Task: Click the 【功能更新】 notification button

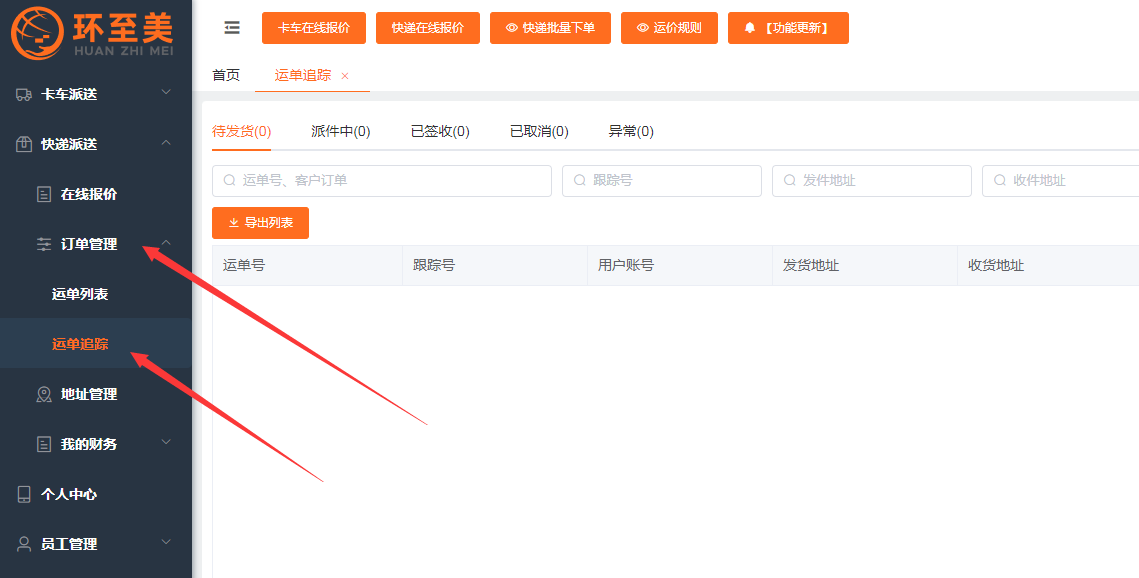Action: coord(788,28)
